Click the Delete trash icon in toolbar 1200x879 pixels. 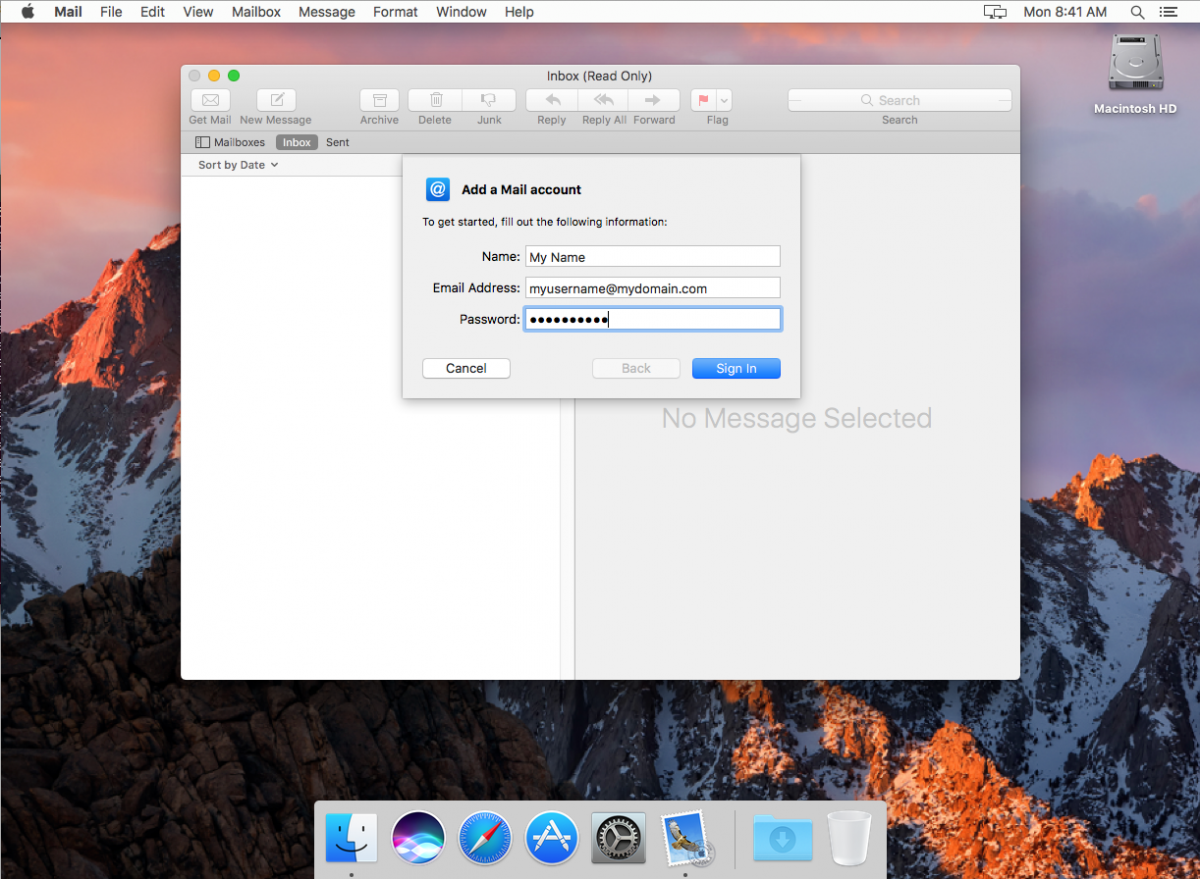tap(435, 100)
